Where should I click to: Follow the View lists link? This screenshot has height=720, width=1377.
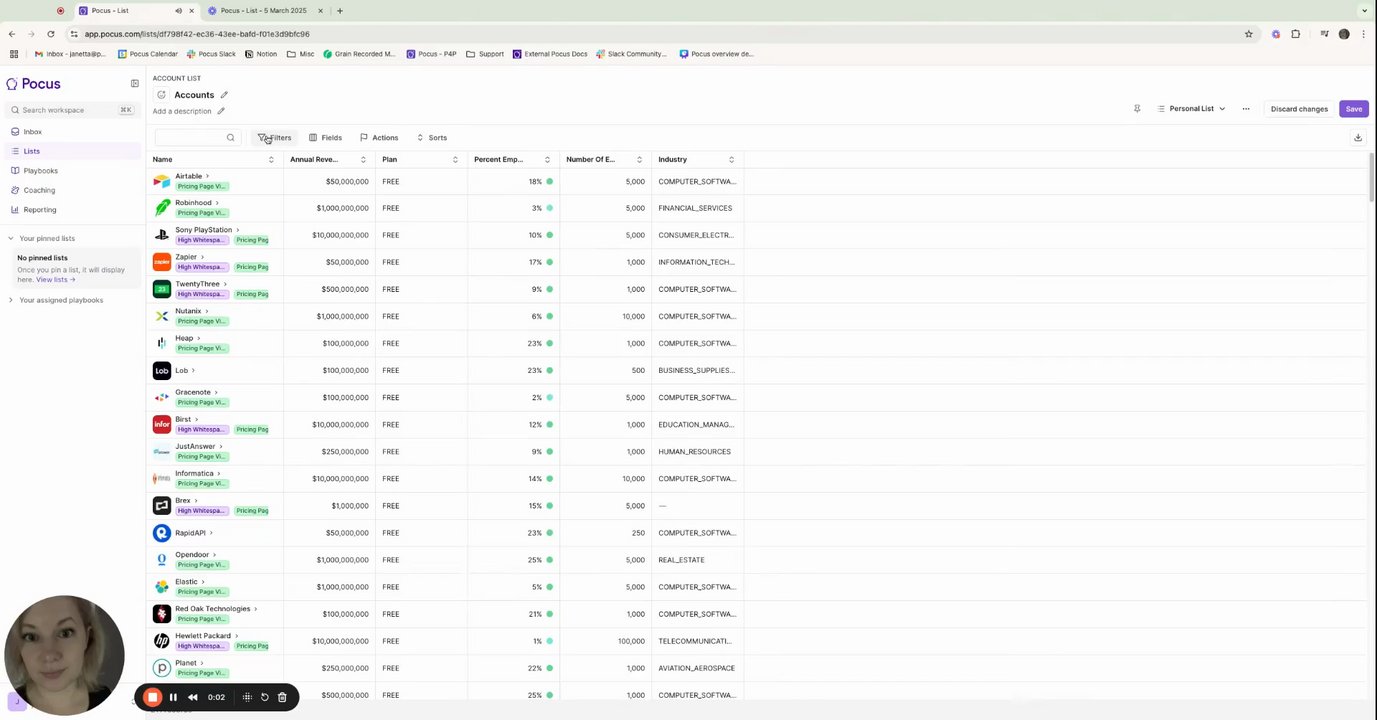[56, 280]
